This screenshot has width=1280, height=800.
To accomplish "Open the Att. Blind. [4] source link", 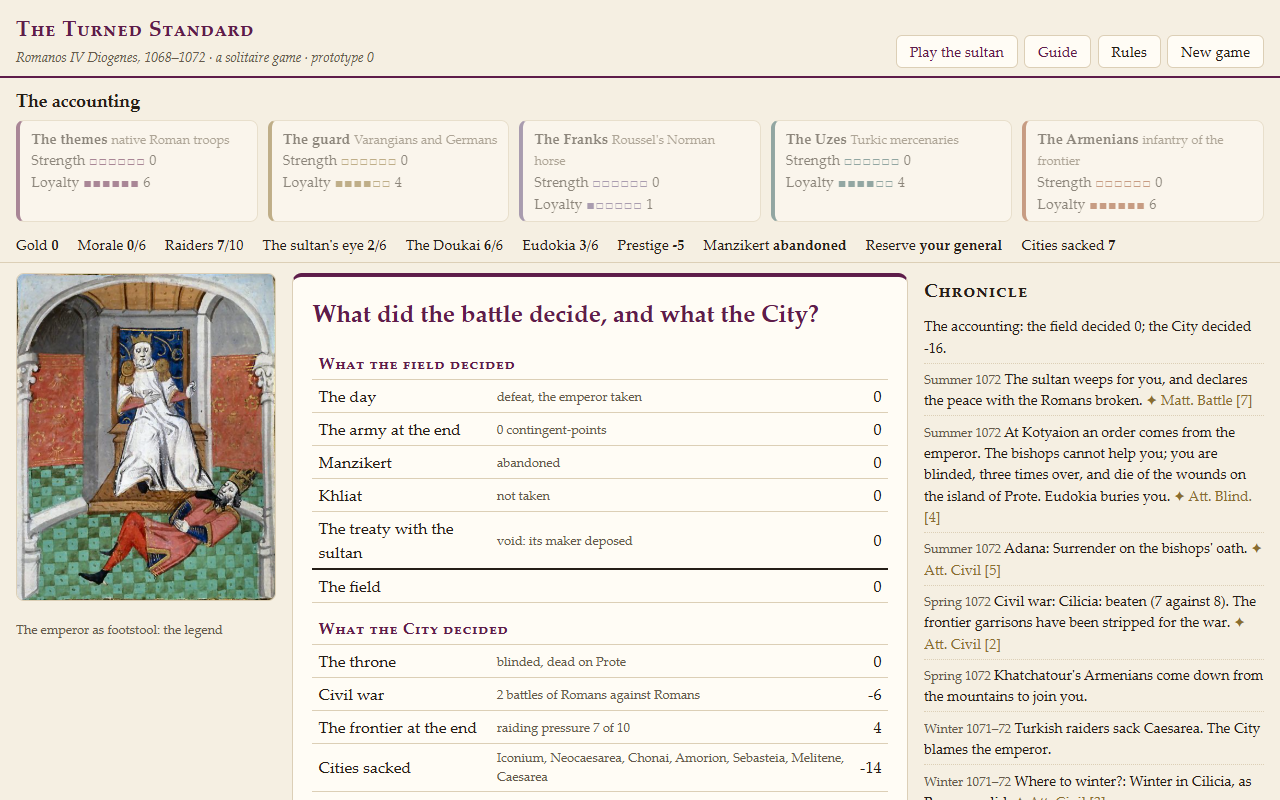I will coord(1088,507).
